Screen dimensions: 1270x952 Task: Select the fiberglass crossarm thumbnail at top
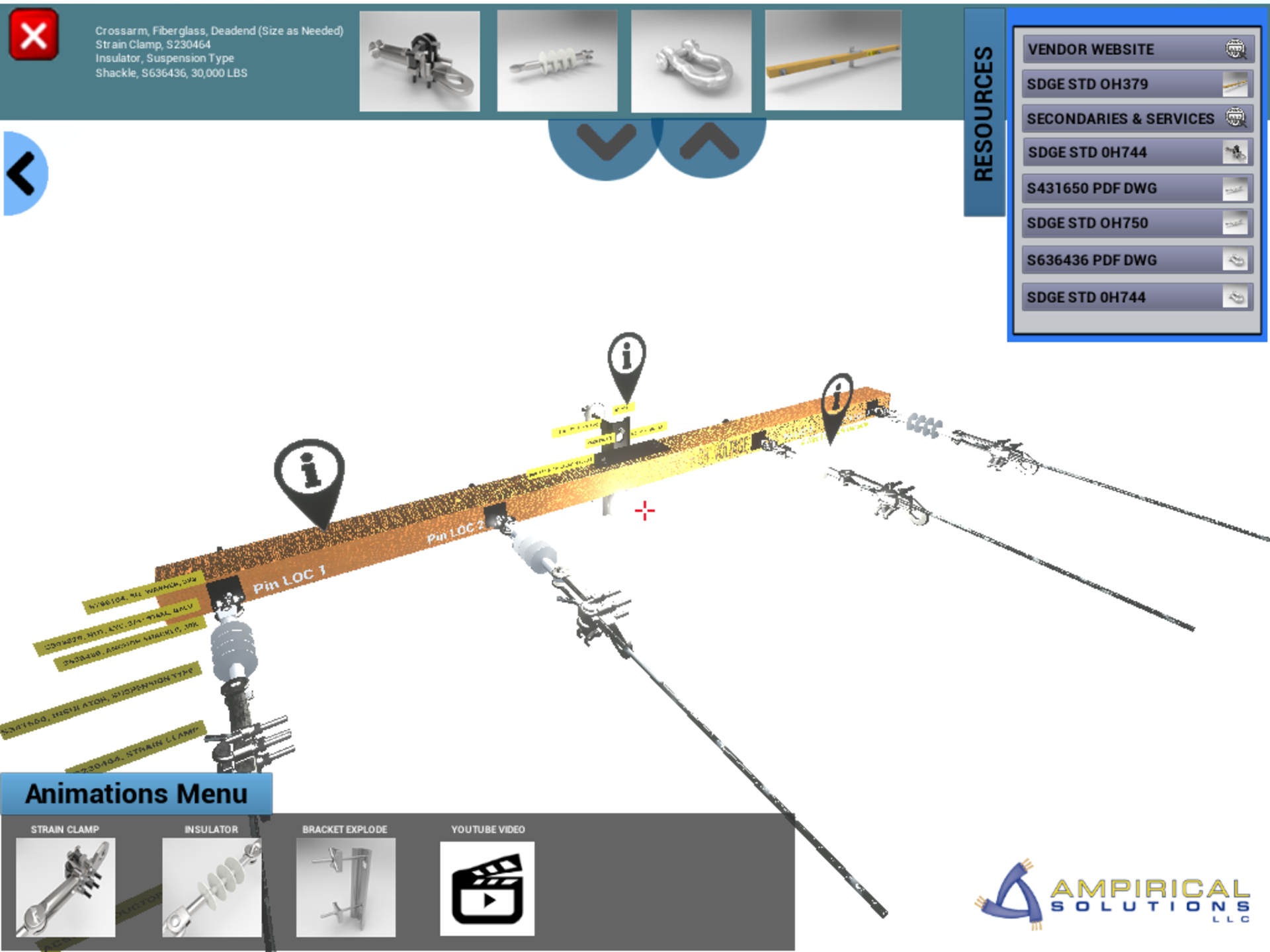click(833, 61)
